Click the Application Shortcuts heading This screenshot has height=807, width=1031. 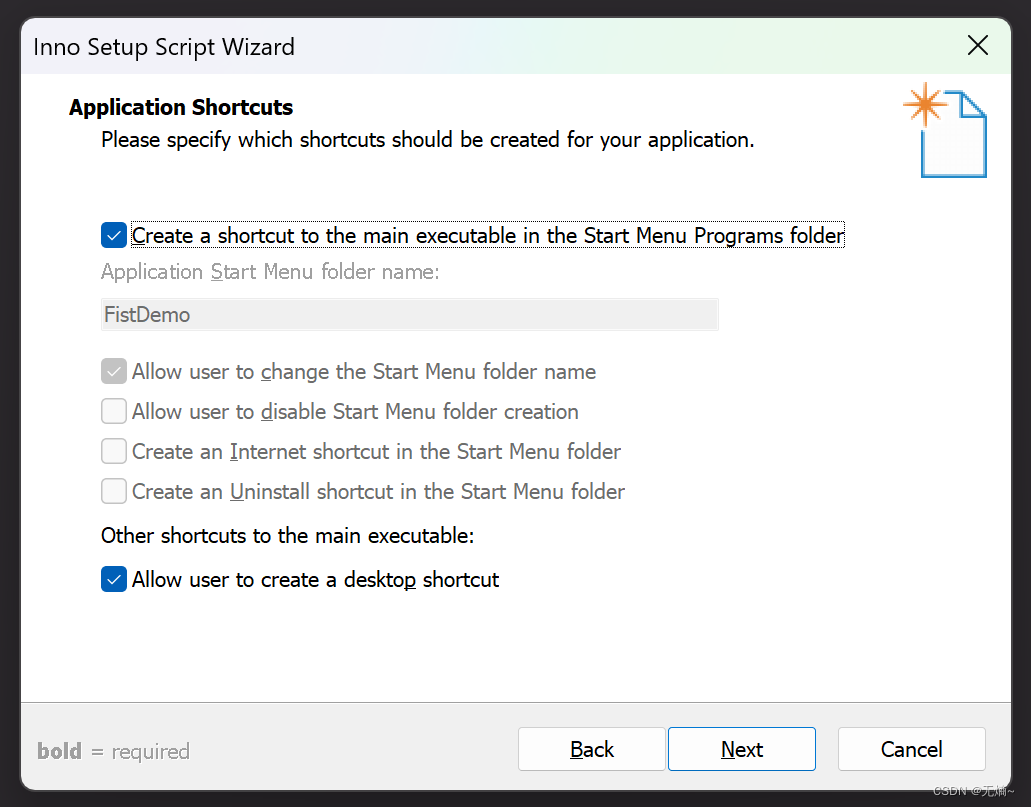tap(180, 107)
